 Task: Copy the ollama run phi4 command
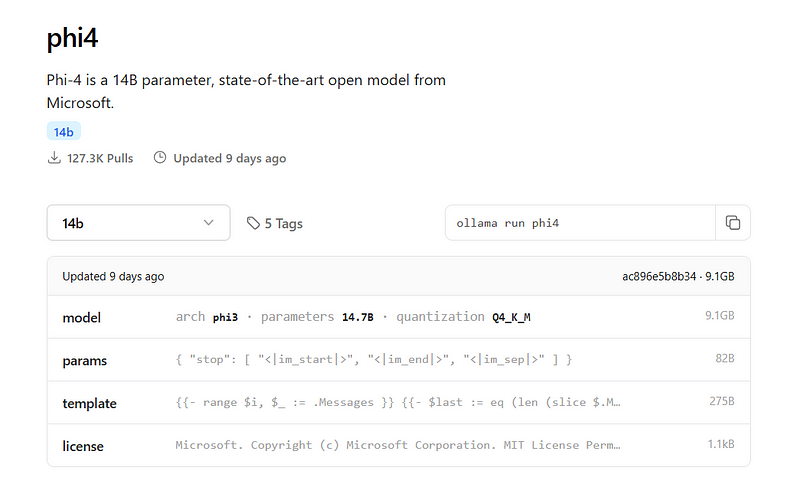733,223
